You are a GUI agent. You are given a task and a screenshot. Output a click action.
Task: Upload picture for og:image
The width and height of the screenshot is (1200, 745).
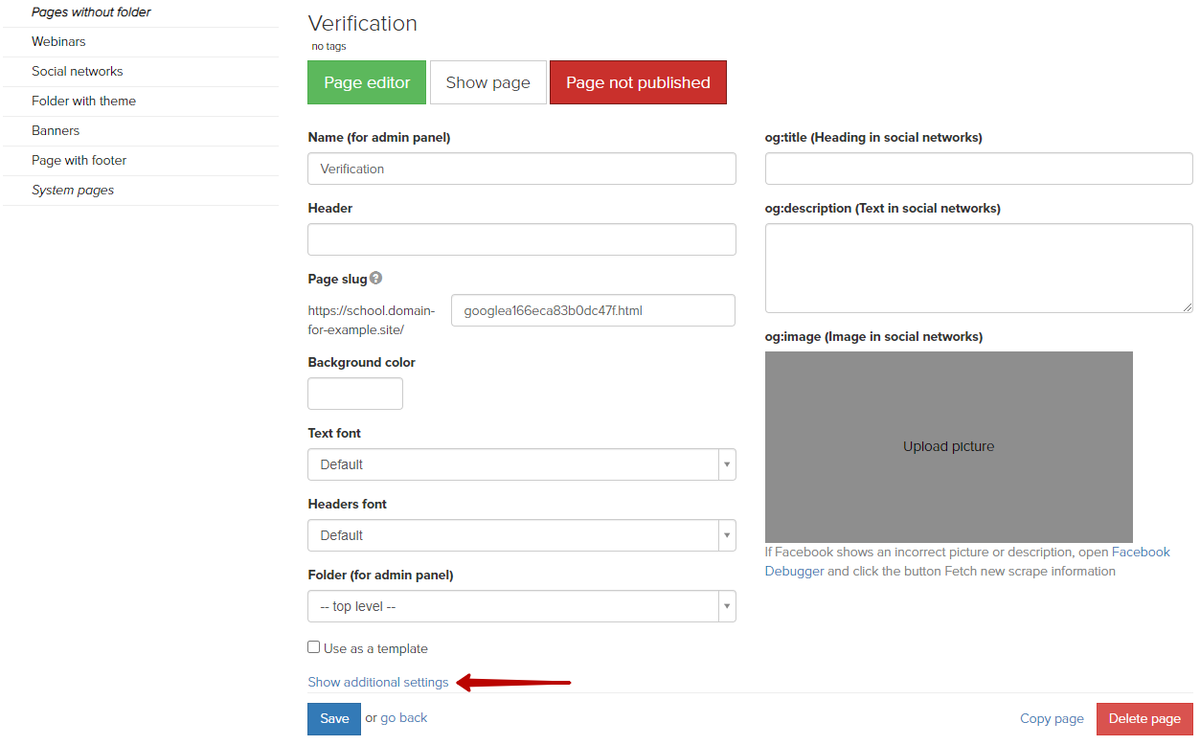coord(949,447)
